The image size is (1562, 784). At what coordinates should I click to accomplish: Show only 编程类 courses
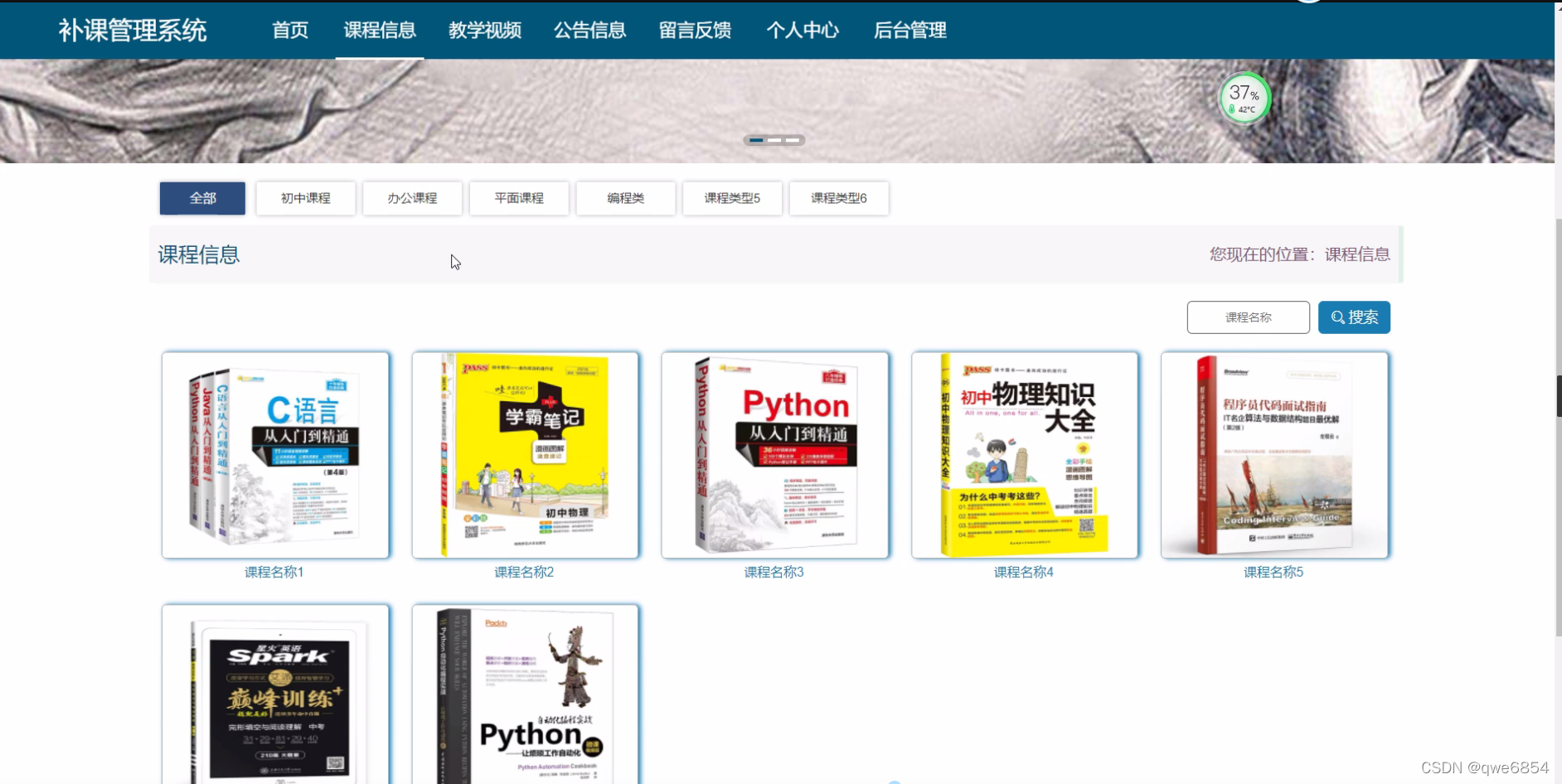click(625, 198)
